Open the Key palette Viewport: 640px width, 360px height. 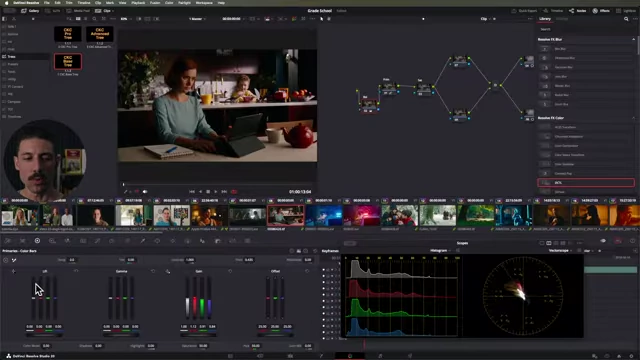point(218,241)
